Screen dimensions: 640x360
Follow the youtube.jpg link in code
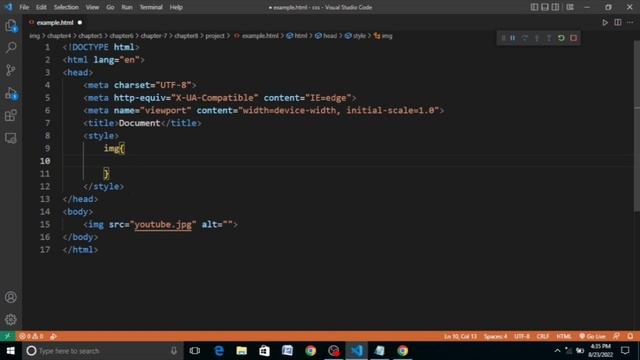tap(163, 224)
